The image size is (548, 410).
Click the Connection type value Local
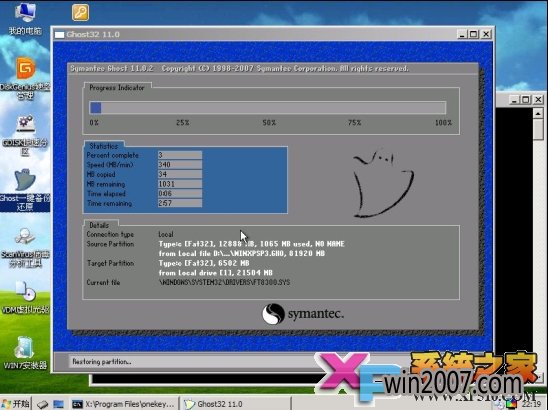166,234
